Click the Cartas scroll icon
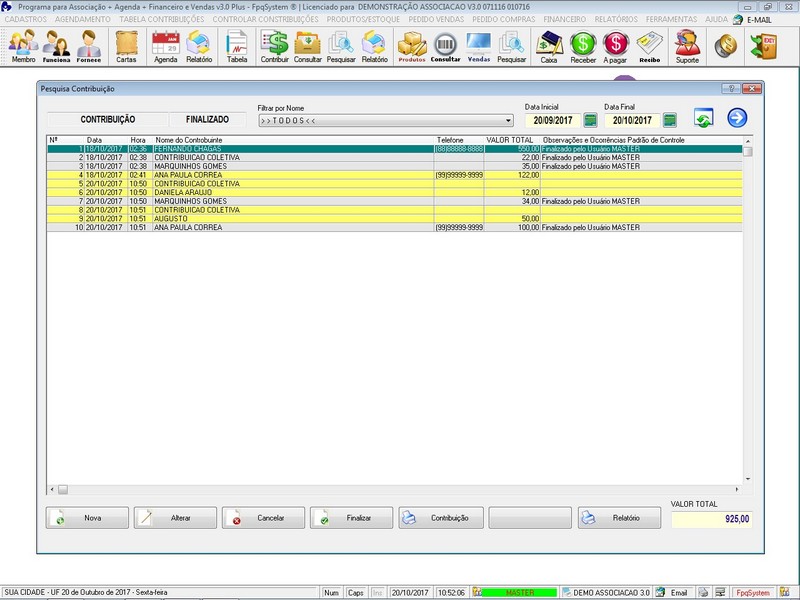The image size is (800, 600). click(126, 46)
